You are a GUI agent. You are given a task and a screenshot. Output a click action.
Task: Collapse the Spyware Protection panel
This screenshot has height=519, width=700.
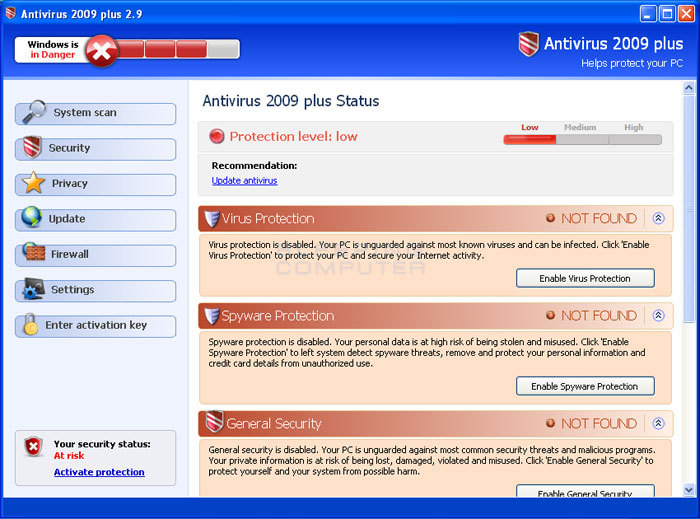coord(658,316)
